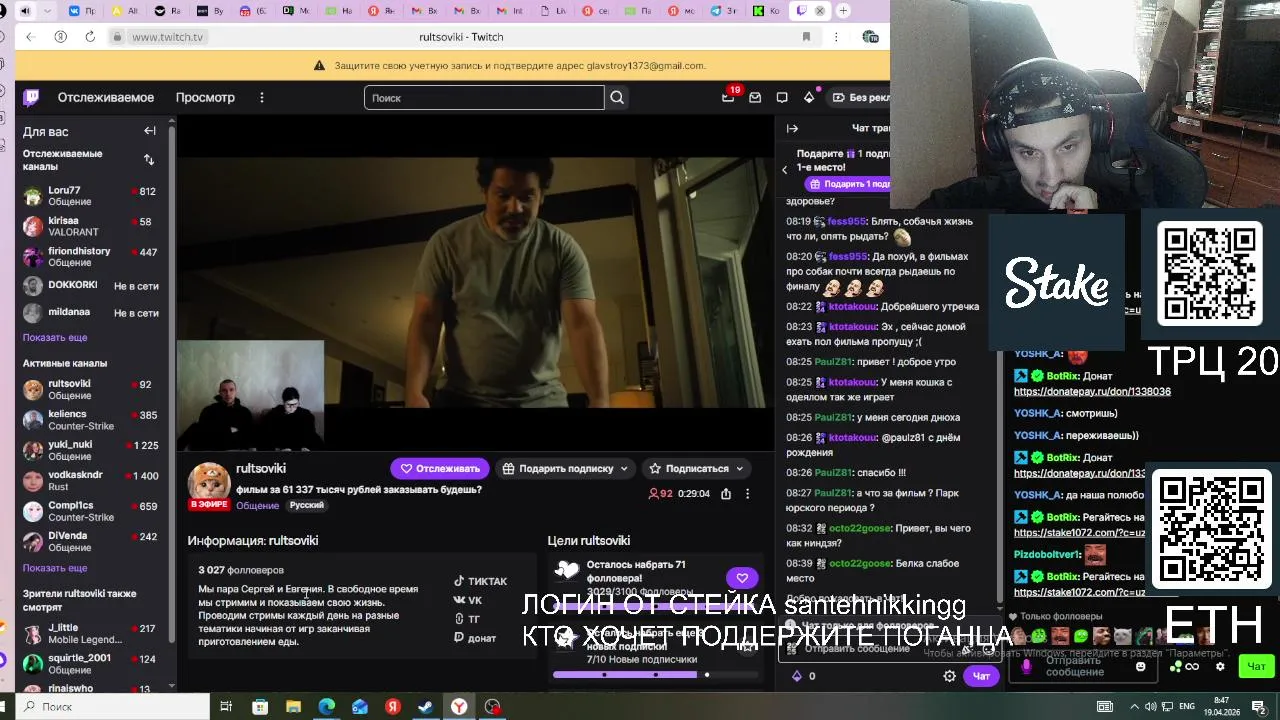Image resolution: width=1280 pixels, height=720 pixels.
Task: Expand the Подарить подписку dropdown
Action: [624, 468]
